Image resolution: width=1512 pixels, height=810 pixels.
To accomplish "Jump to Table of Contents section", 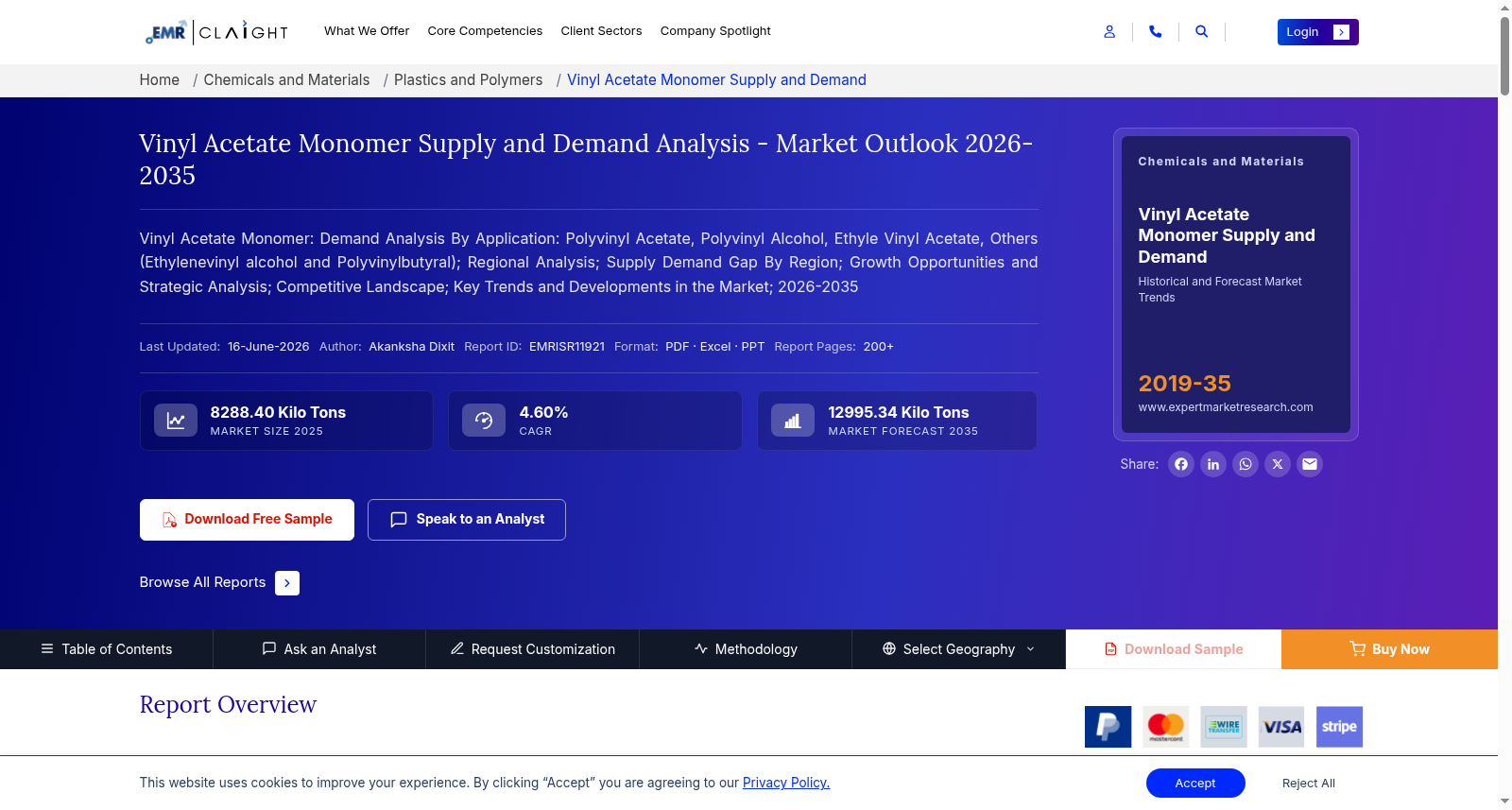I will coord(107,649).
